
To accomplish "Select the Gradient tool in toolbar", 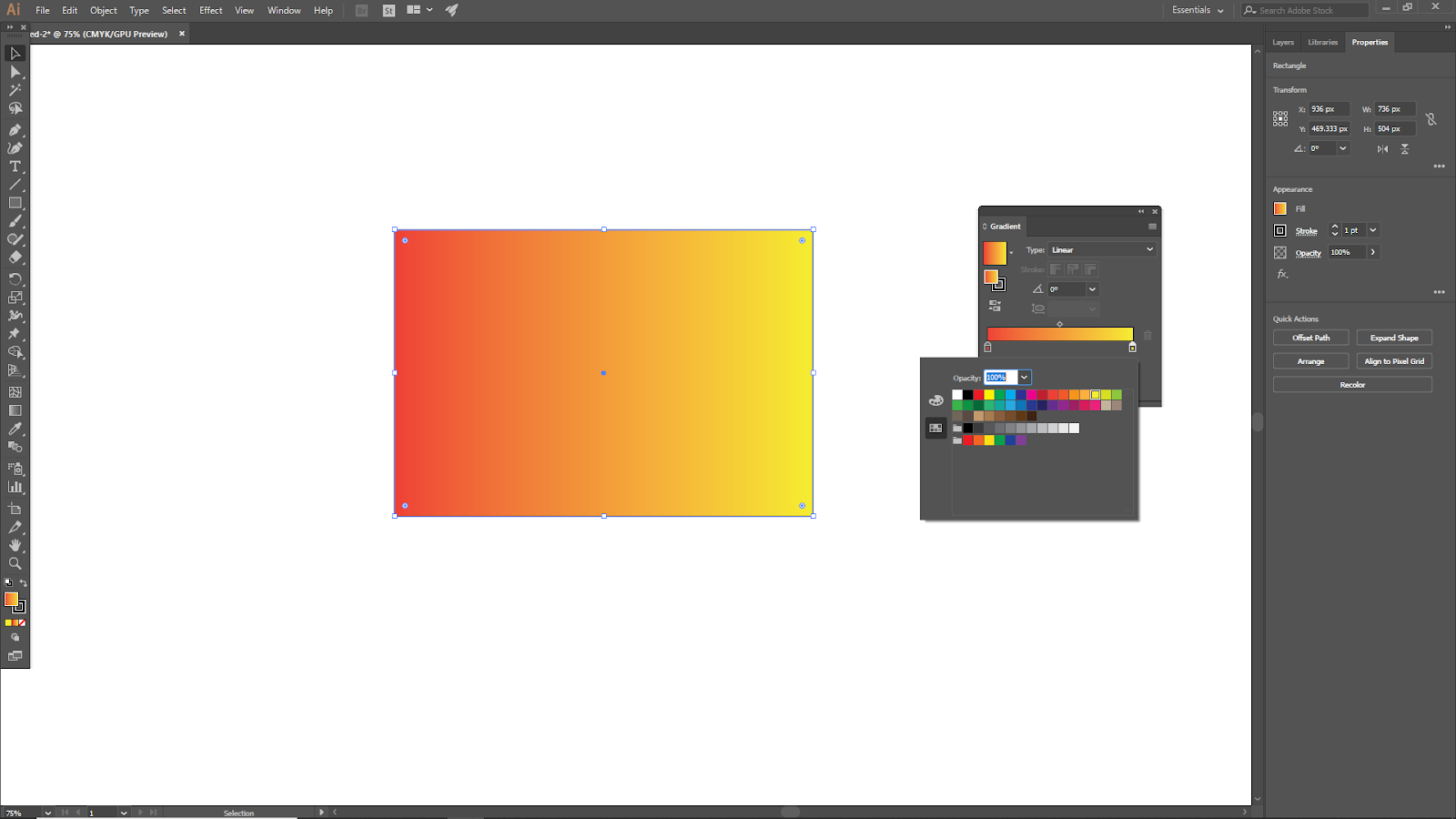I will [x=15, y=410].
